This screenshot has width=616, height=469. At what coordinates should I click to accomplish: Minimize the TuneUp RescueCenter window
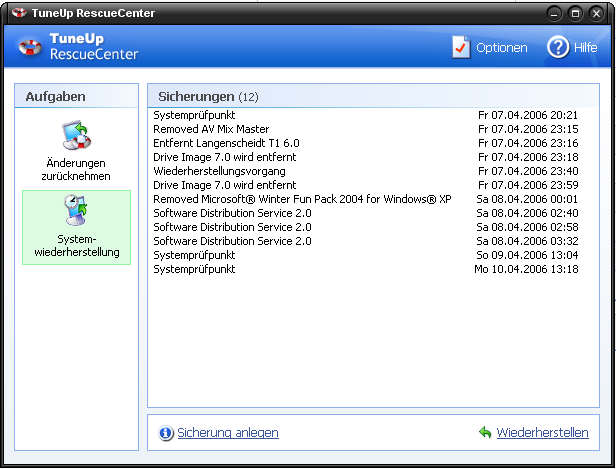pos(554,14)
